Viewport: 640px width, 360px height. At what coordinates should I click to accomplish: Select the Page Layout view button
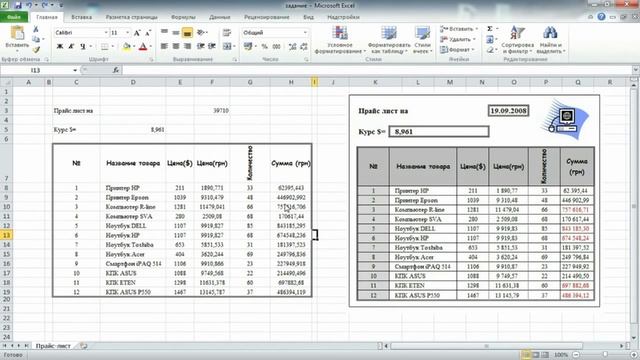point(536,355)
